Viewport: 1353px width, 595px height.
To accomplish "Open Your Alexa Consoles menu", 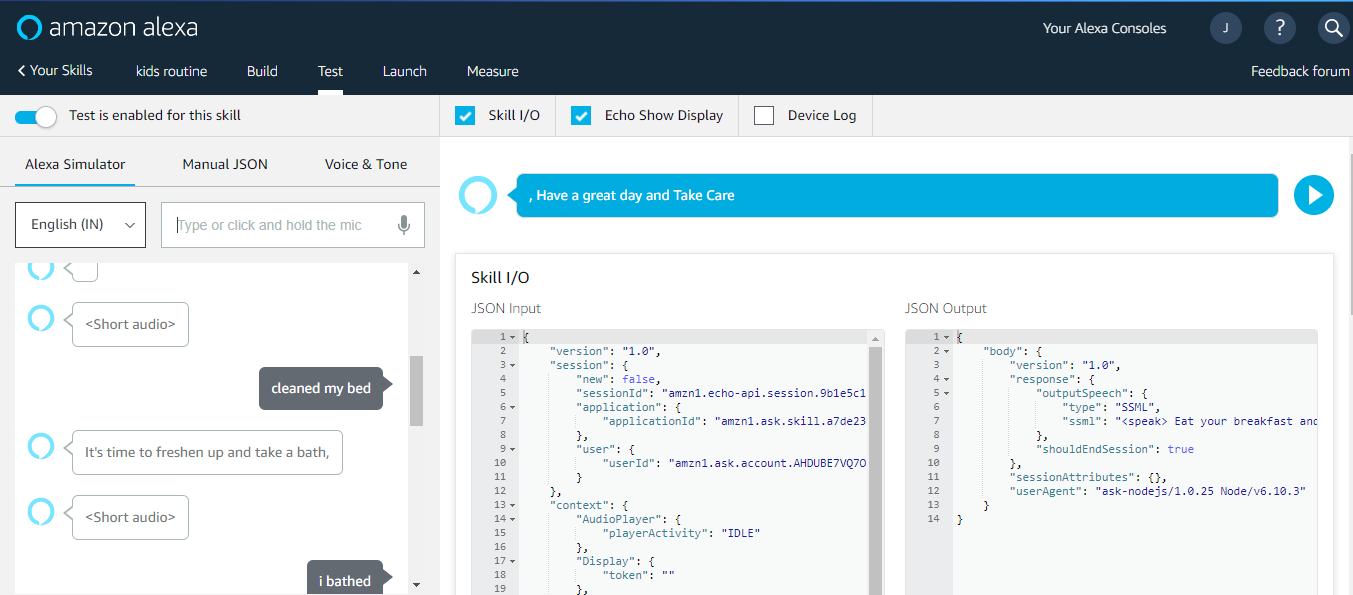I will click(1104, 28).
